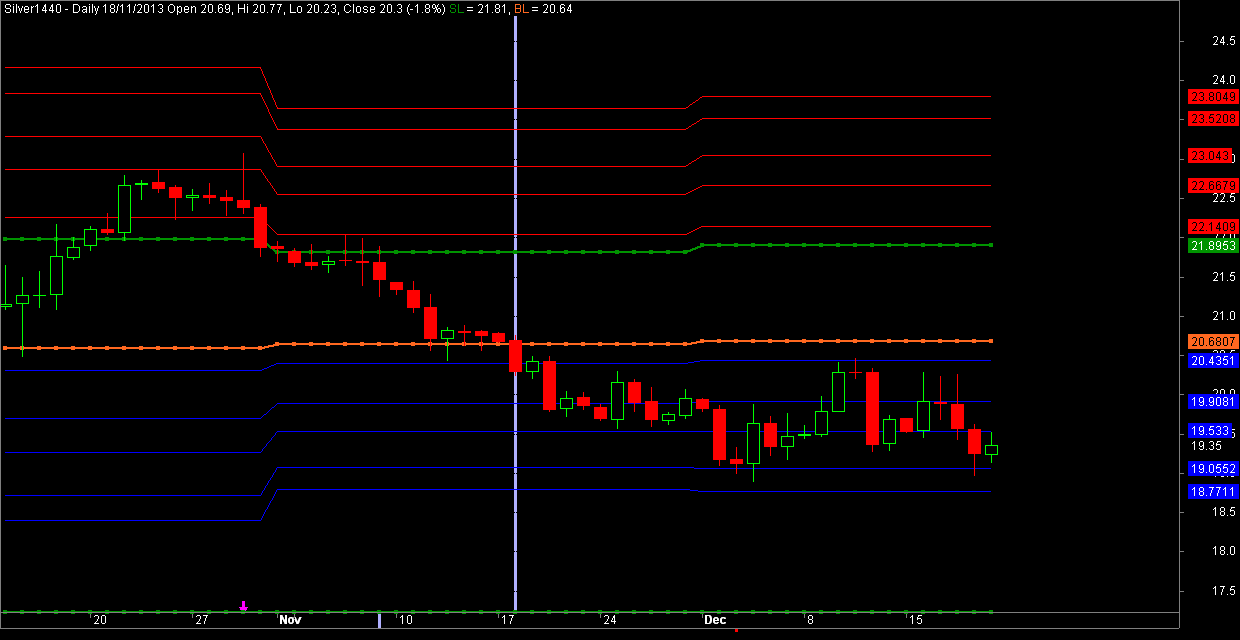Click the purple vertical date cursor line
This screenshot has width=1240, height=640.
(x=515, y=310)
